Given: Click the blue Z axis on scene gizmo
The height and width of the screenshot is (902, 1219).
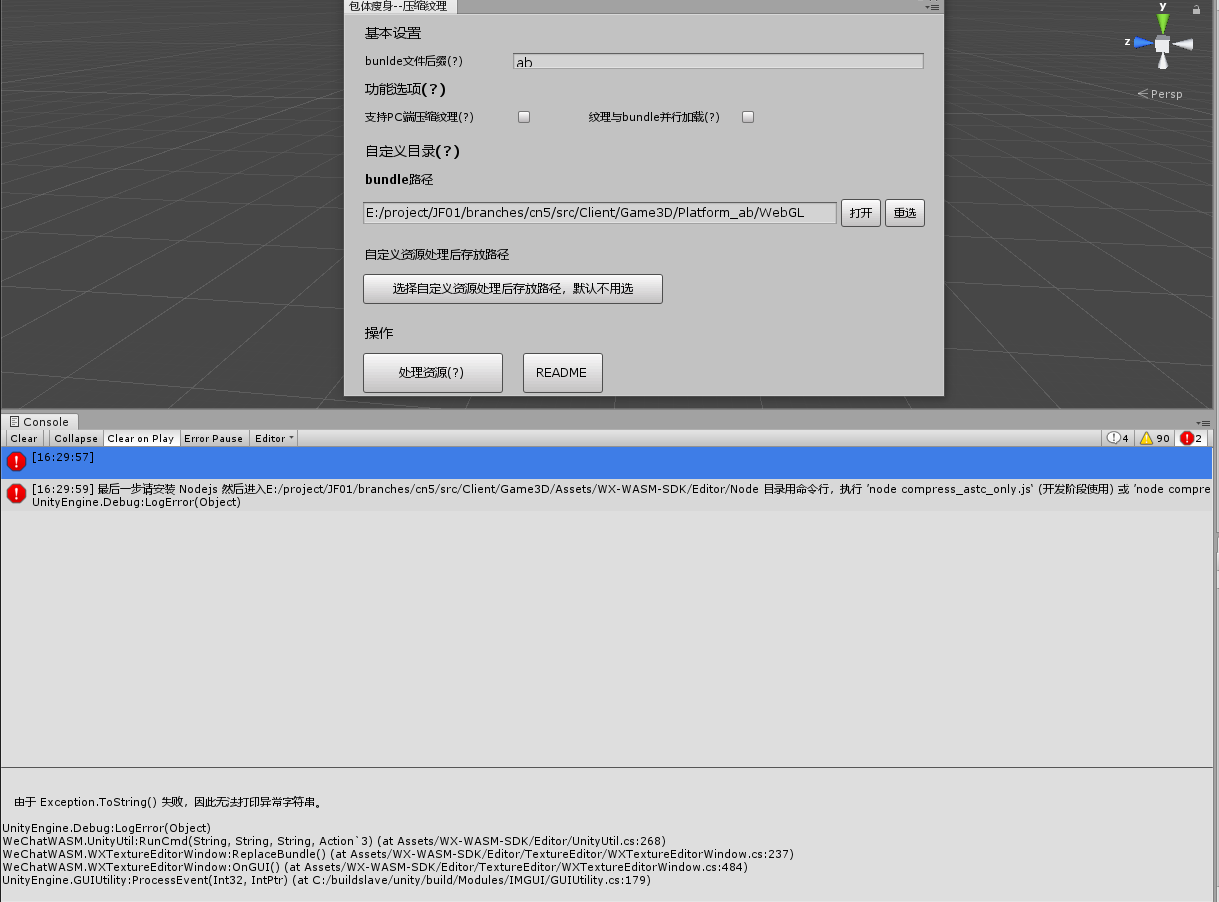Looking at the screenshot, I should click(x=1140, y=41).
